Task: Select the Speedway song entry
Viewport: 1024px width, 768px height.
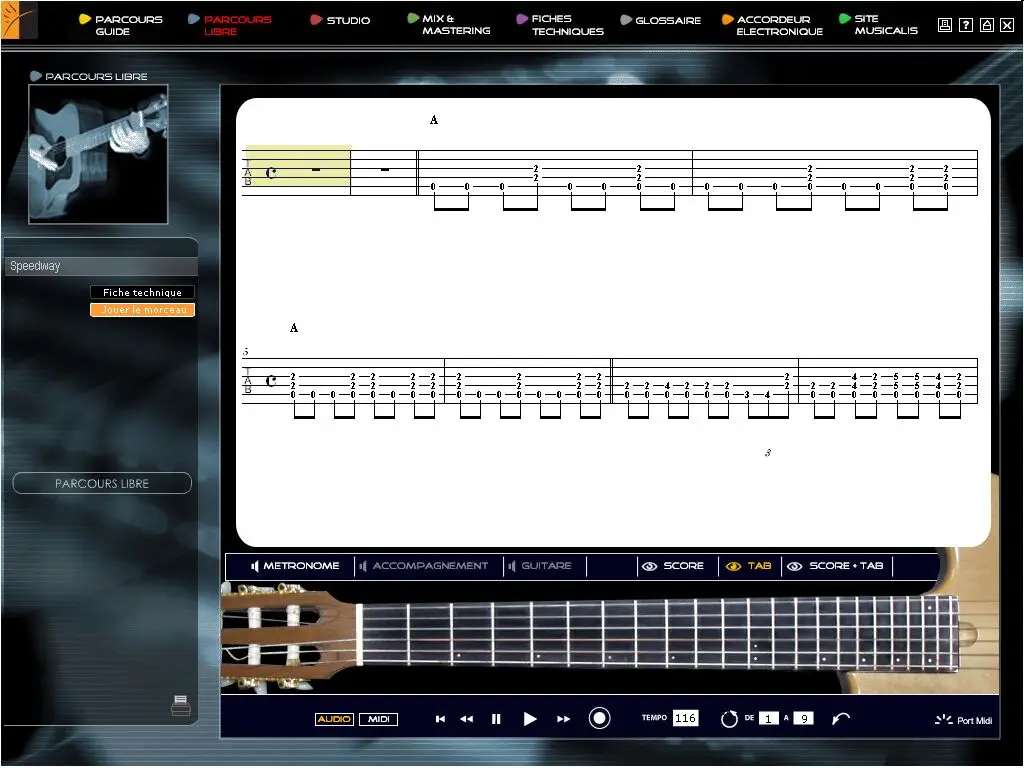Action: click(101, 266)
